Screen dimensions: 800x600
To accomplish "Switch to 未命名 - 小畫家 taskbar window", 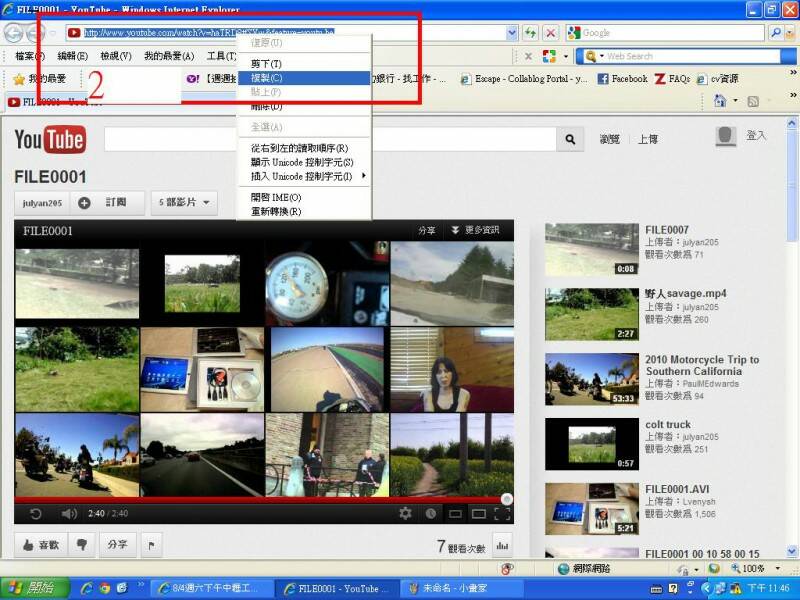I will pyautogui.click(x=461, y=589).
